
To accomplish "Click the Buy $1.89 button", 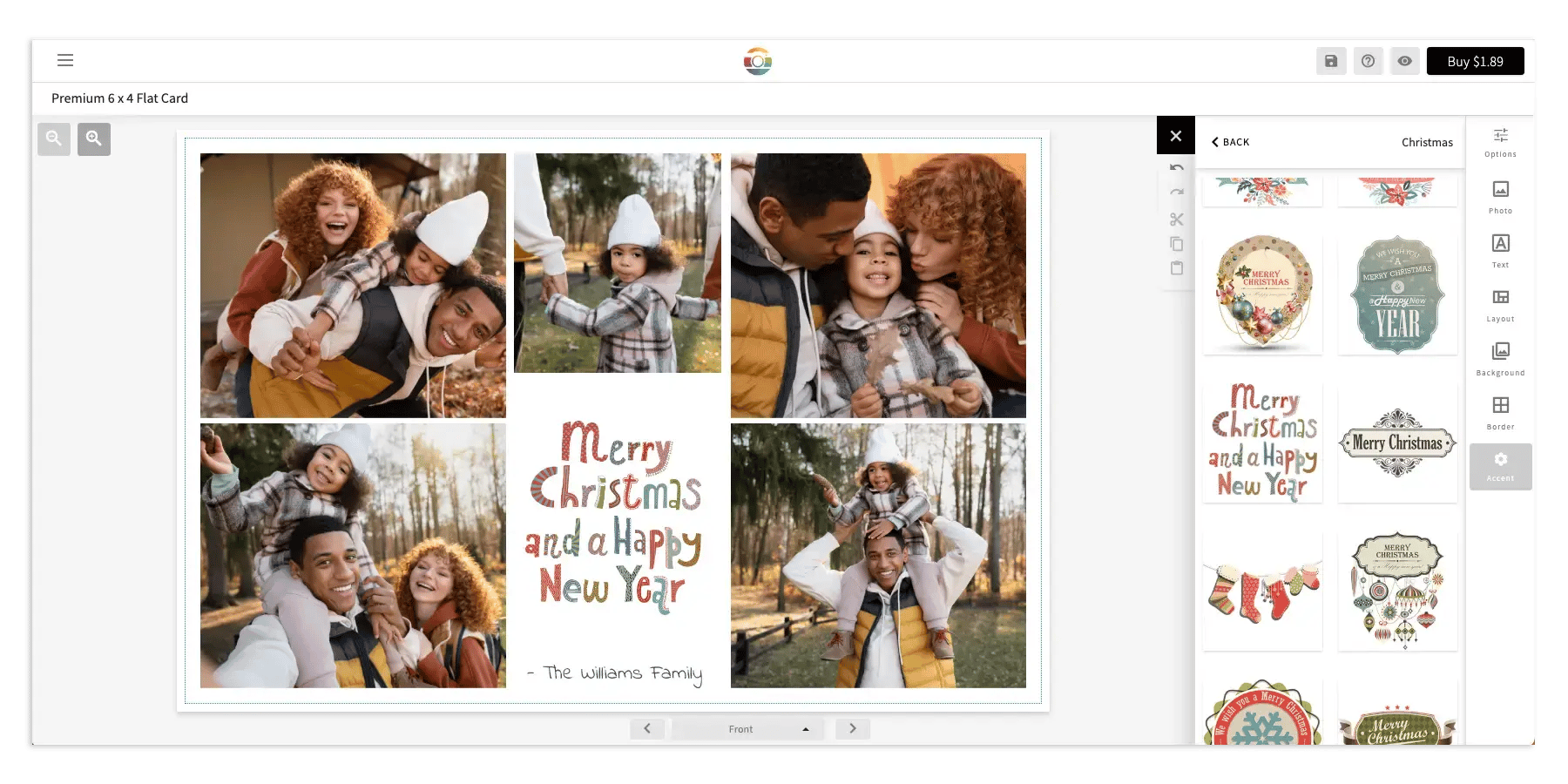I will tap(1475, 61).
